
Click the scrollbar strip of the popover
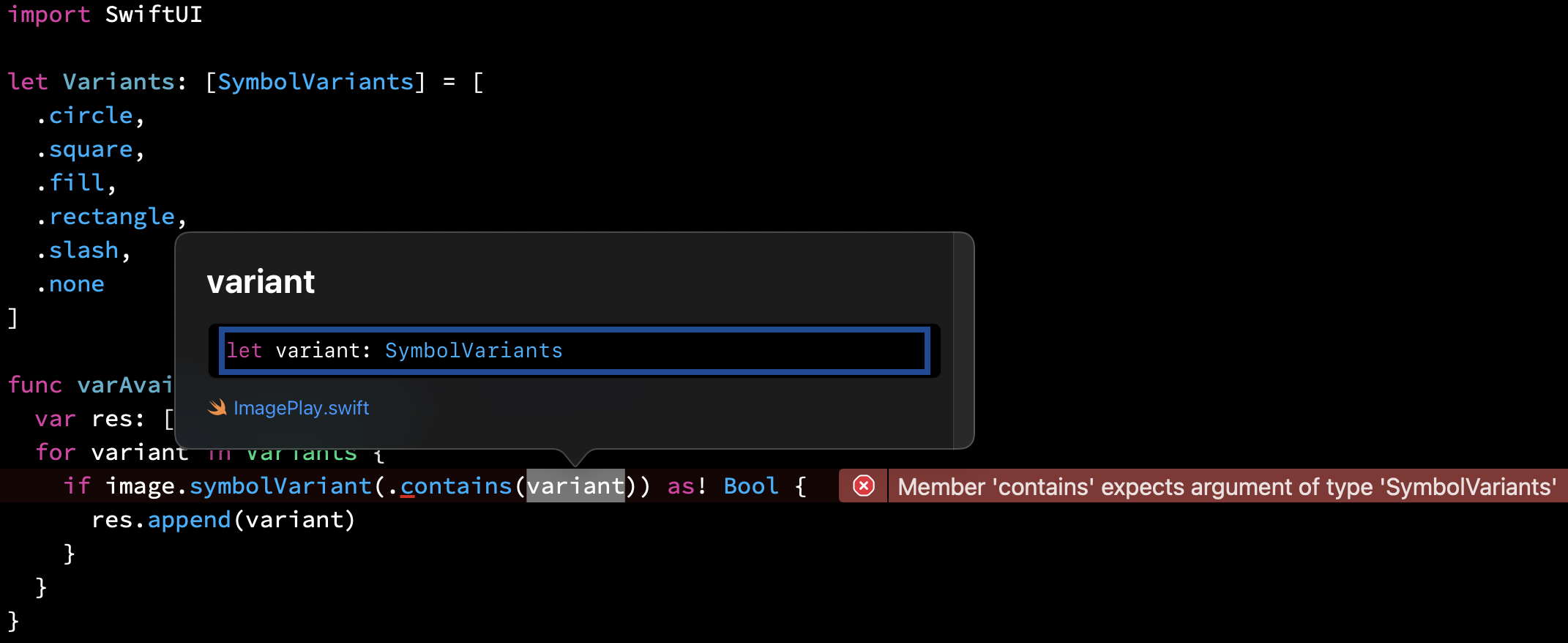coord(963,341)
